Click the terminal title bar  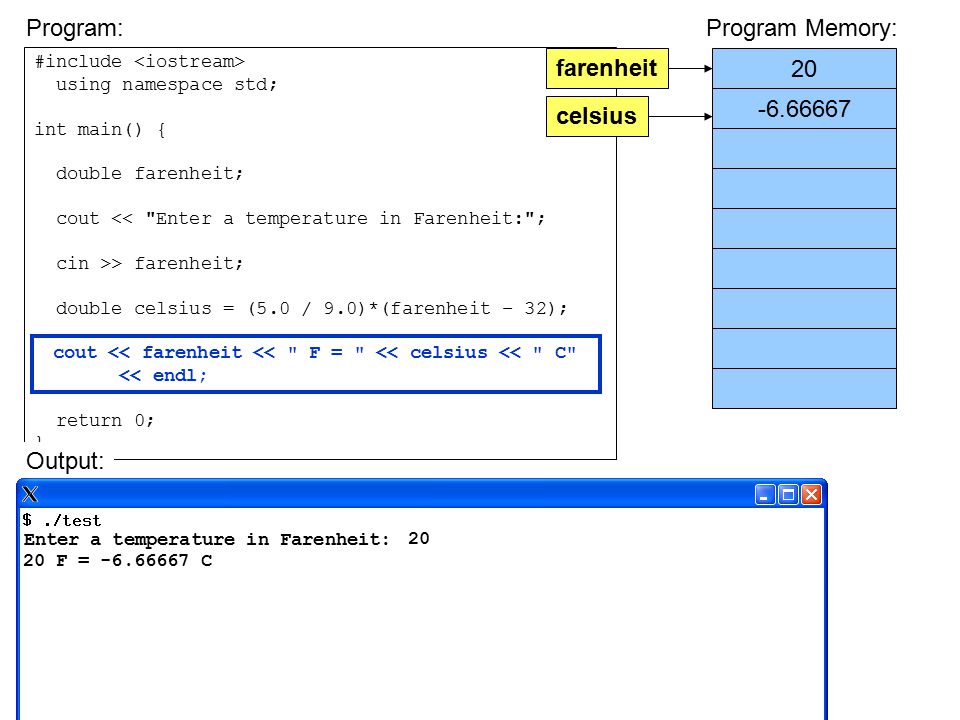(x=422, y=494)
